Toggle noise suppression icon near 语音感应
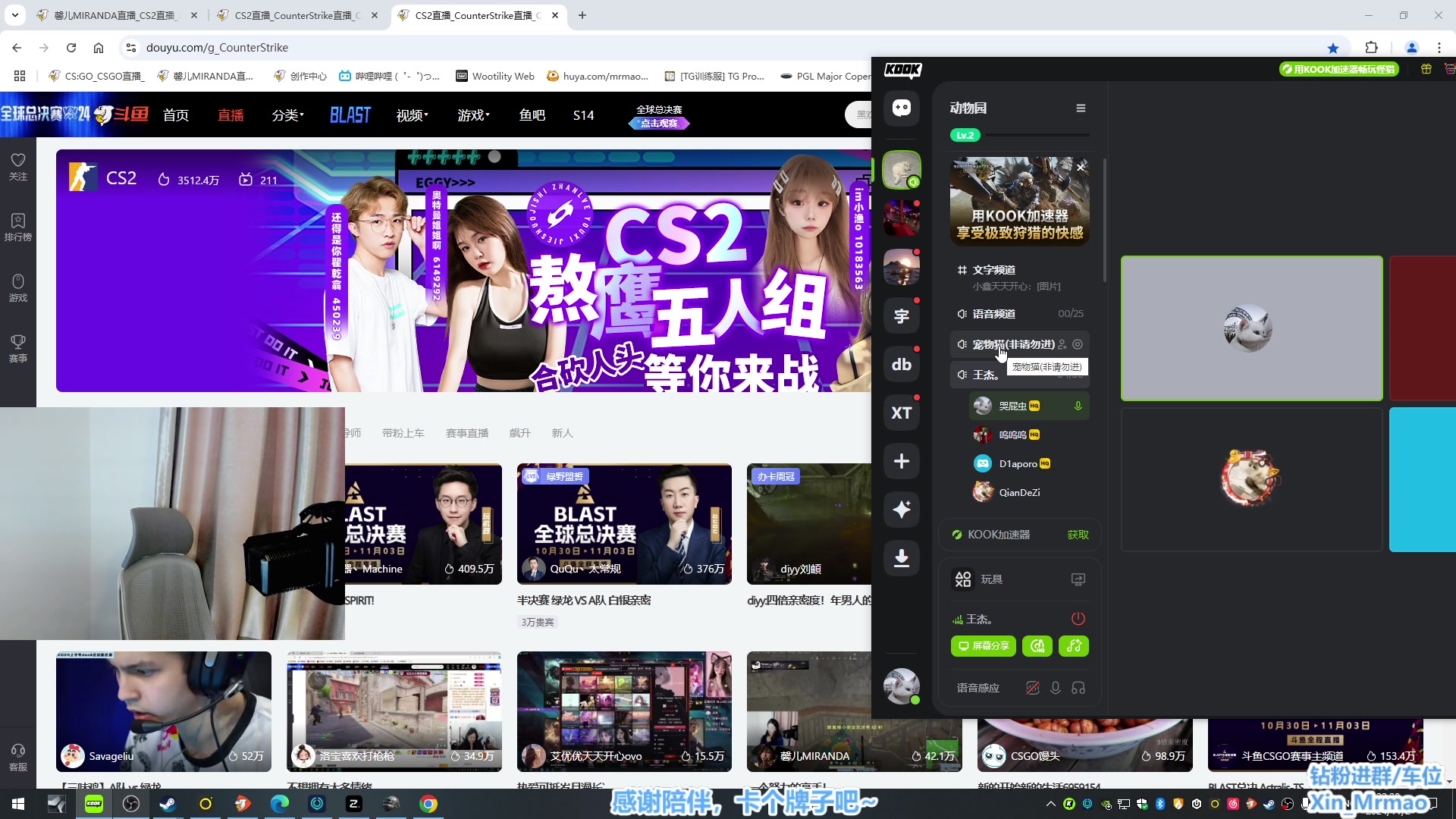 point(1032,688)
